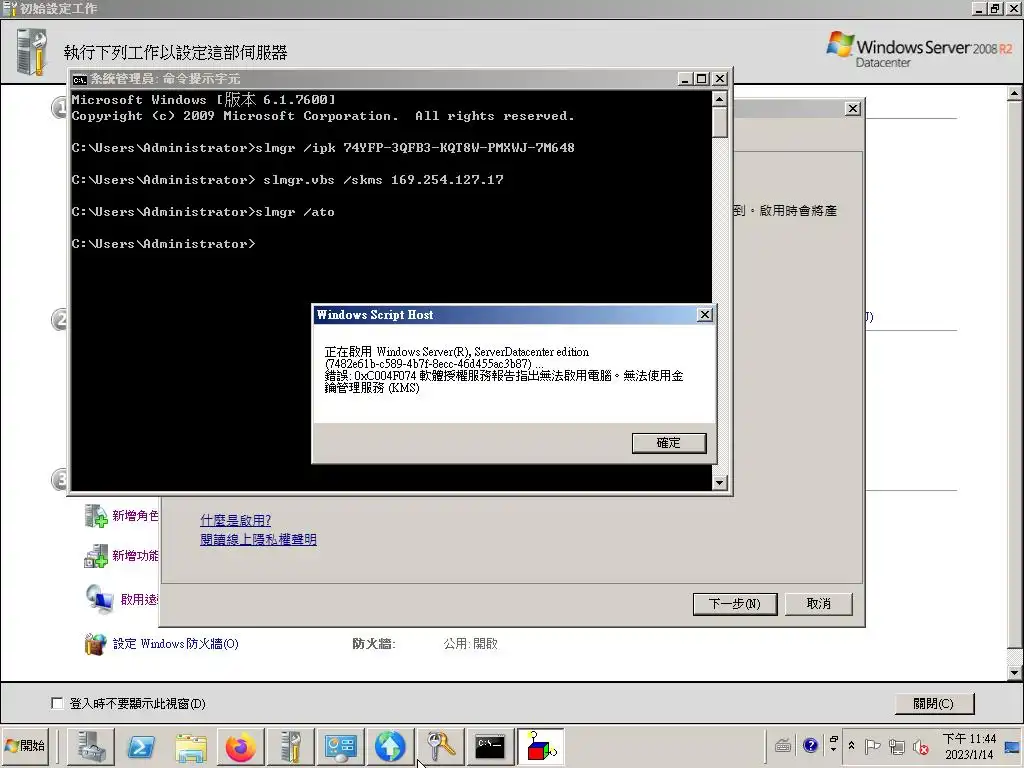
Task: Click the Action Center flag tray icon
Action: coord(872,746)
